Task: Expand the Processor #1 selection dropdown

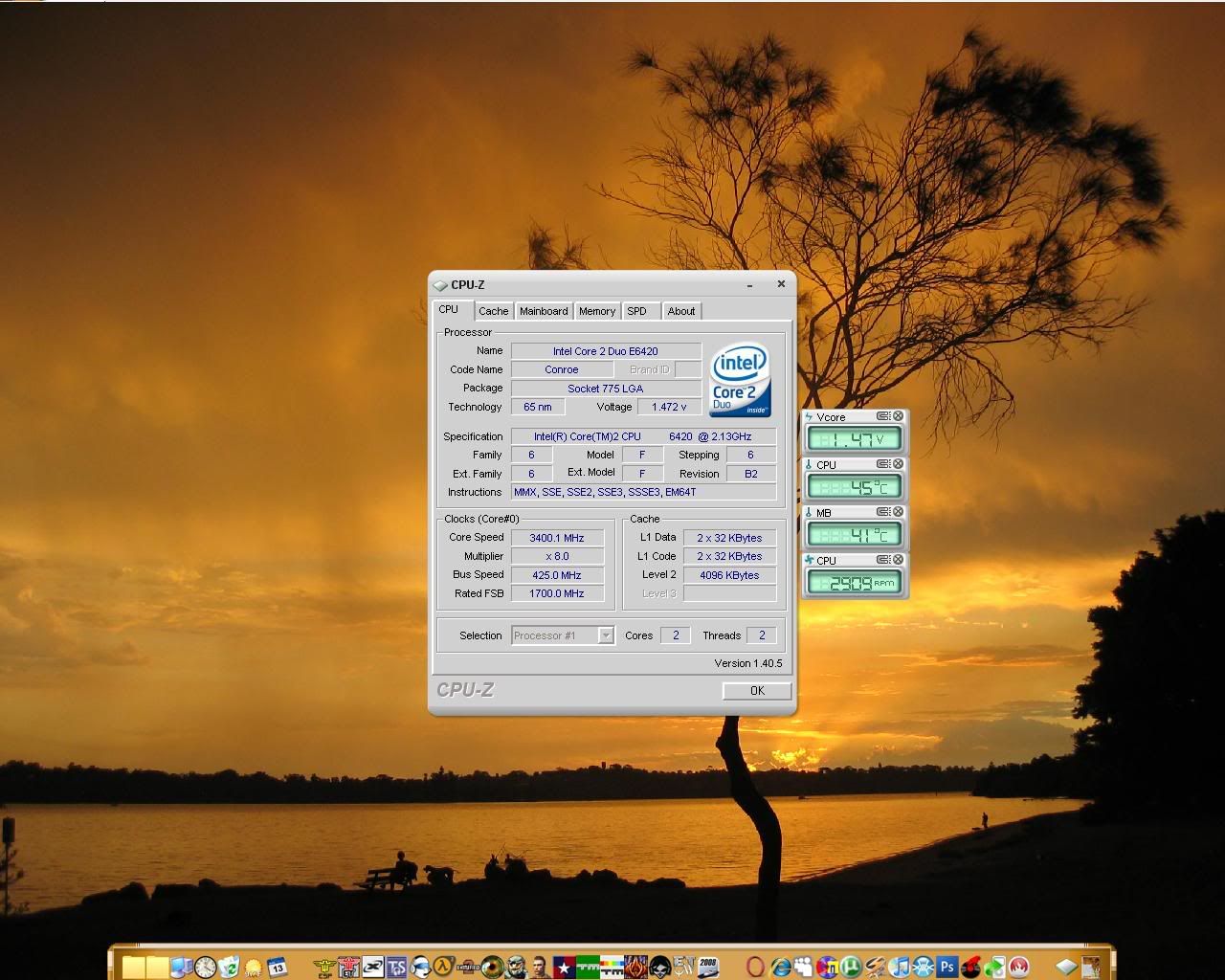Action: tap(605, 635)
